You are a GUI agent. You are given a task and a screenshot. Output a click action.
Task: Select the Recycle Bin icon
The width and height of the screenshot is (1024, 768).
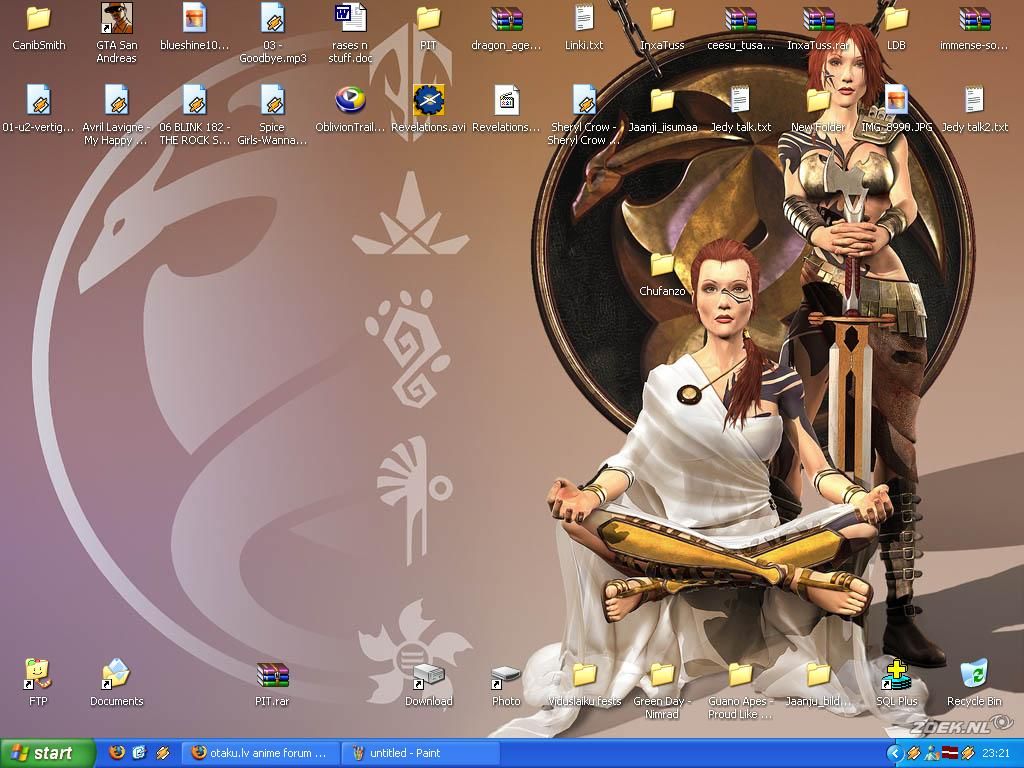coord(974,674)
